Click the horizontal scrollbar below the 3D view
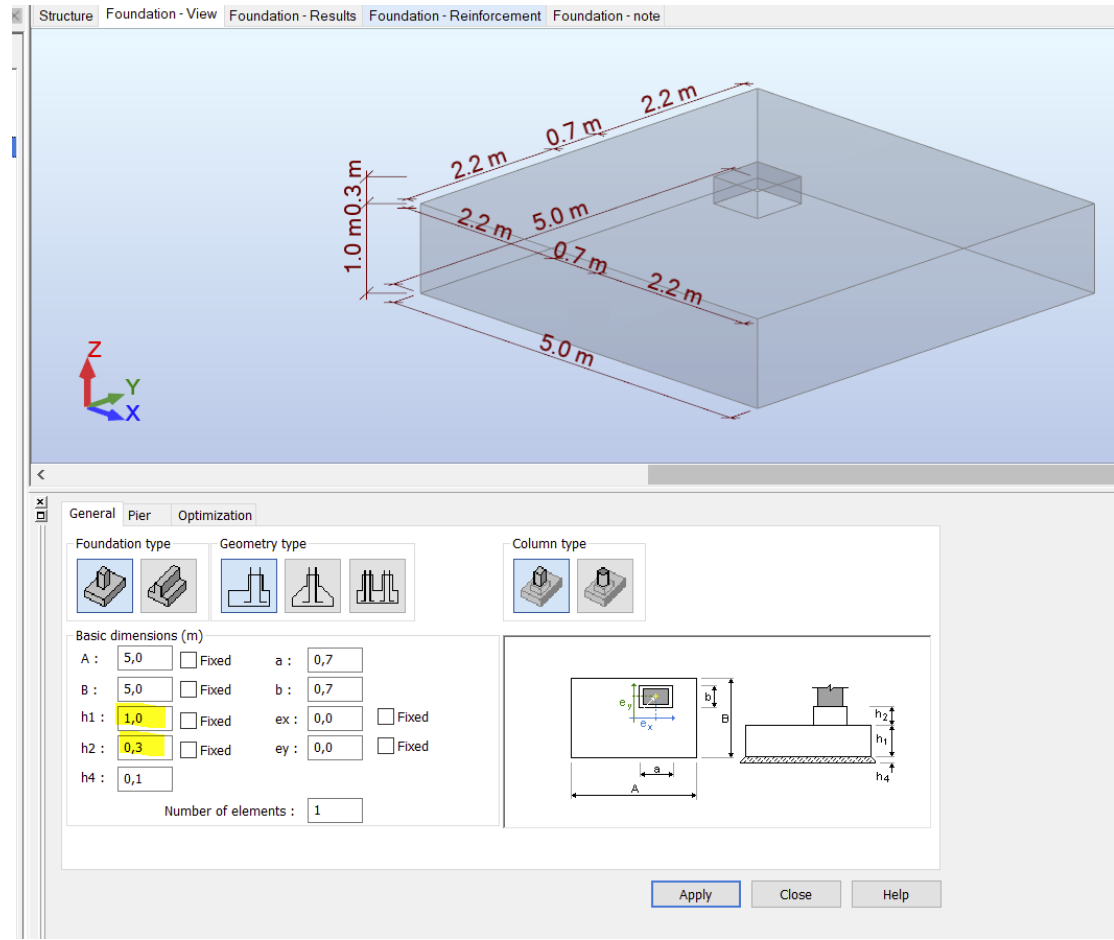This screenshot has height=940, width=1114. [x=400, y=472]
